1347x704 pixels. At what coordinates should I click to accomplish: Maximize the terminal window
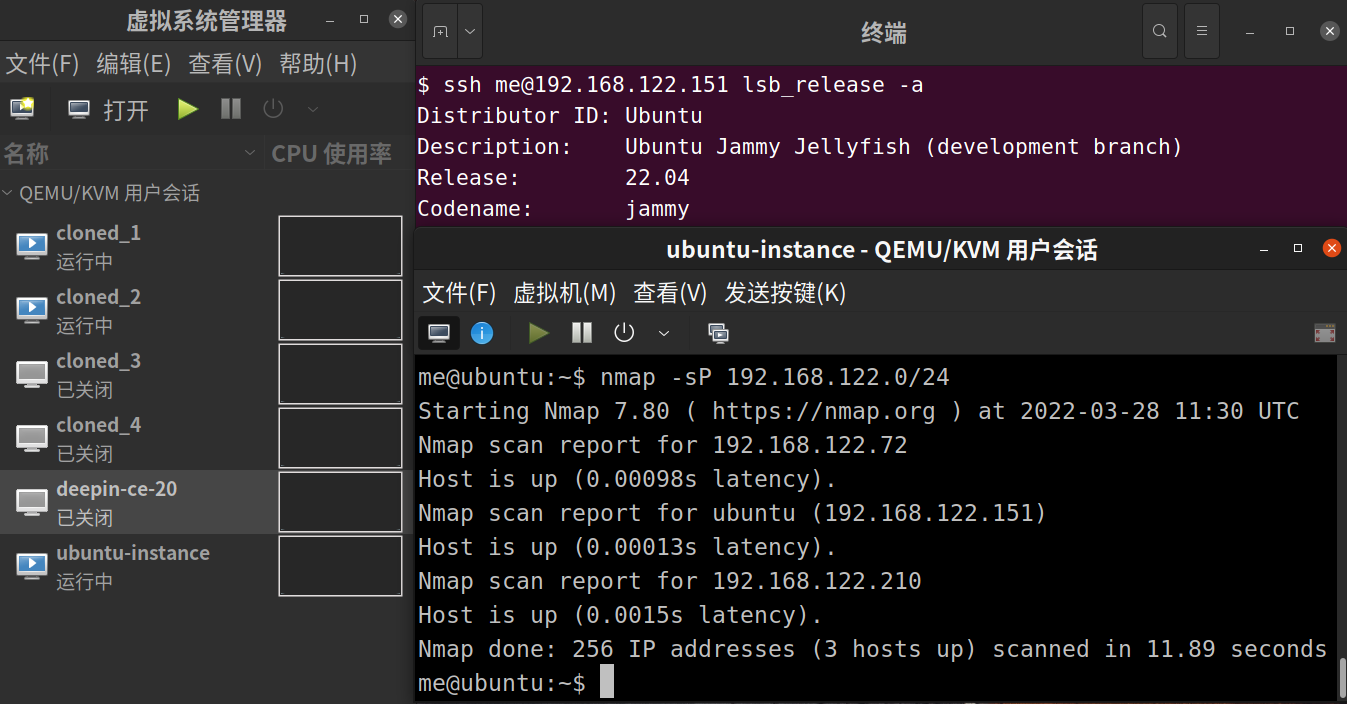(x=1290, y=31)
